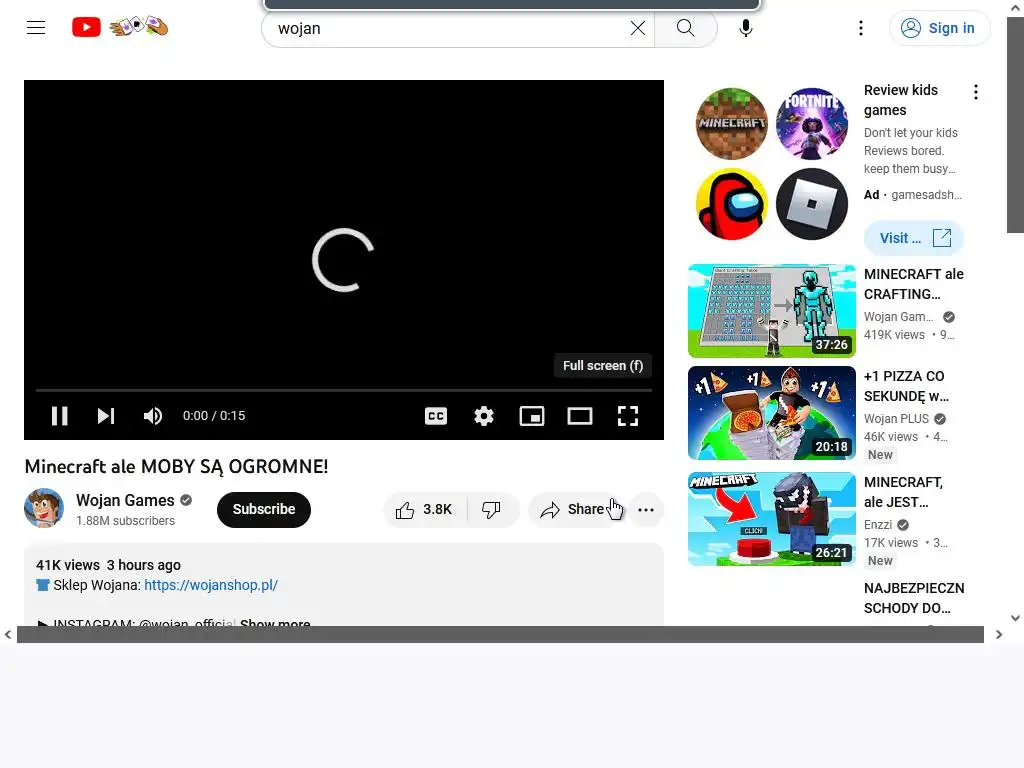Open the NAJBEZPIECZN SCHODY DO video title

click(x=914, y=598)
